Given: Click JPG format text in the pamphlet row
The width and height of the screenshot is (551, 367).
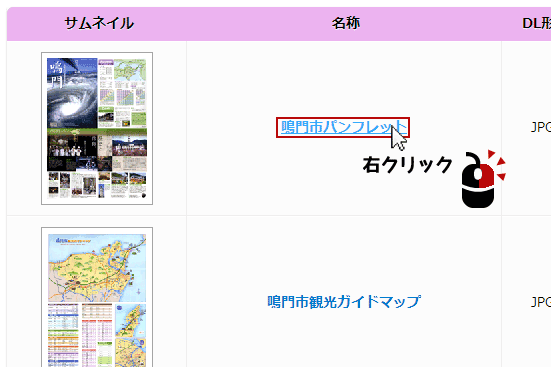Looking at the screenshot, I should 541,127.
